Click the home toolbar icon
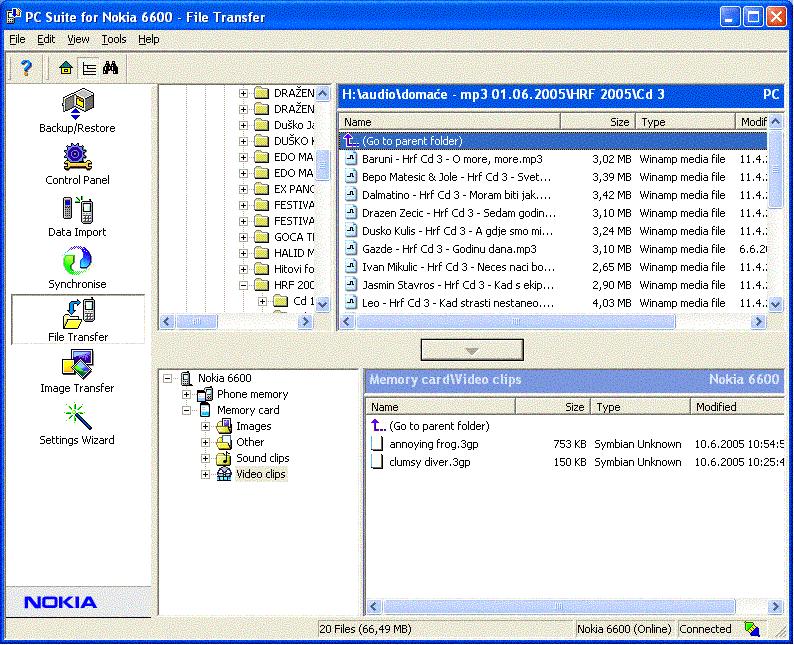This screenshot has height=645, width=794. point(66,68)
